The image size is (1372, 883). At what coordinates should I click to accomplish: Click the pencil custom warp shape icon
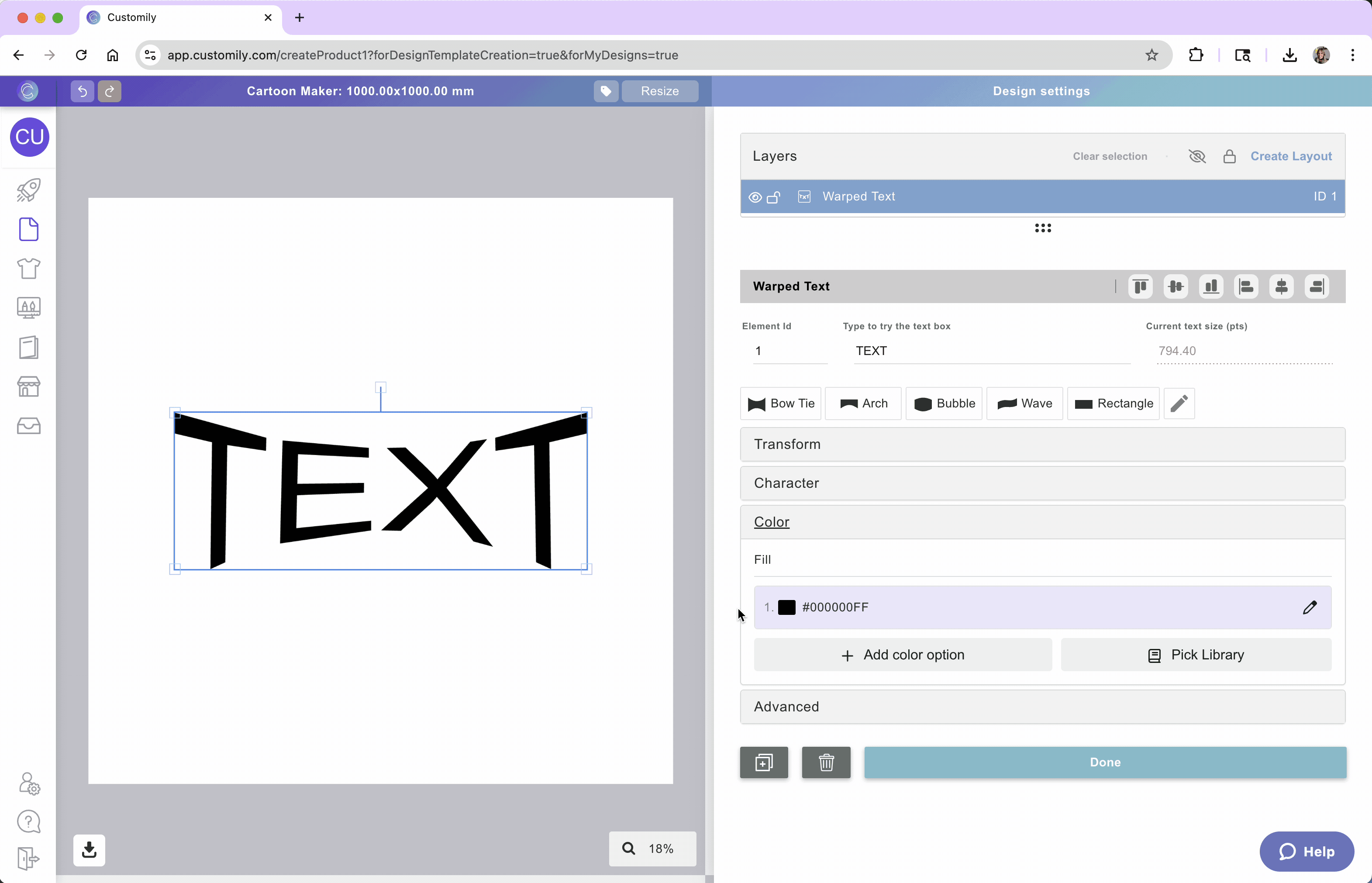pyautogui.click(x=1179, y=403)
